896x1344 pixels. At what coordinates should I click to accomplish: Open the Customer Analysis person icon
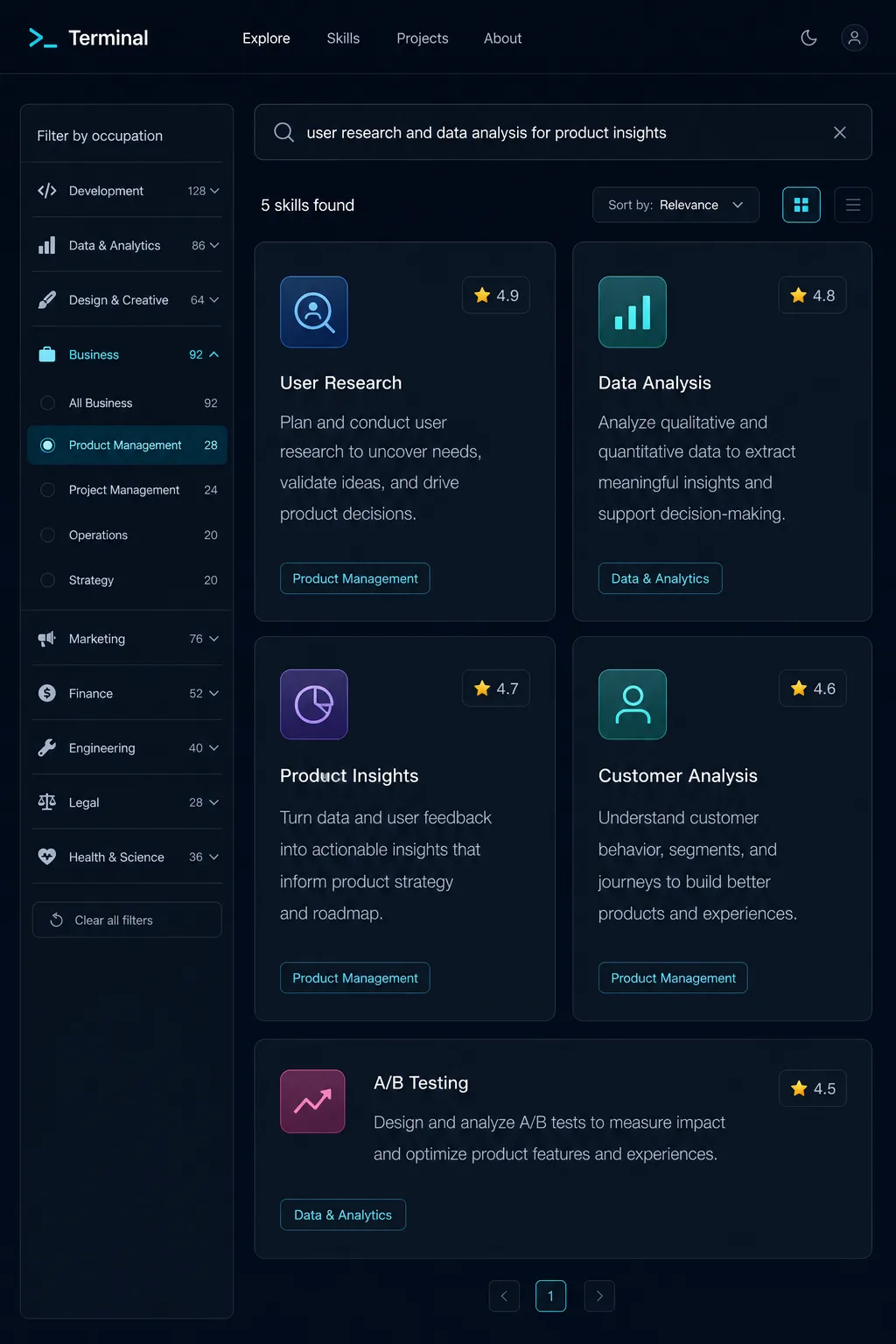point(633,704)
